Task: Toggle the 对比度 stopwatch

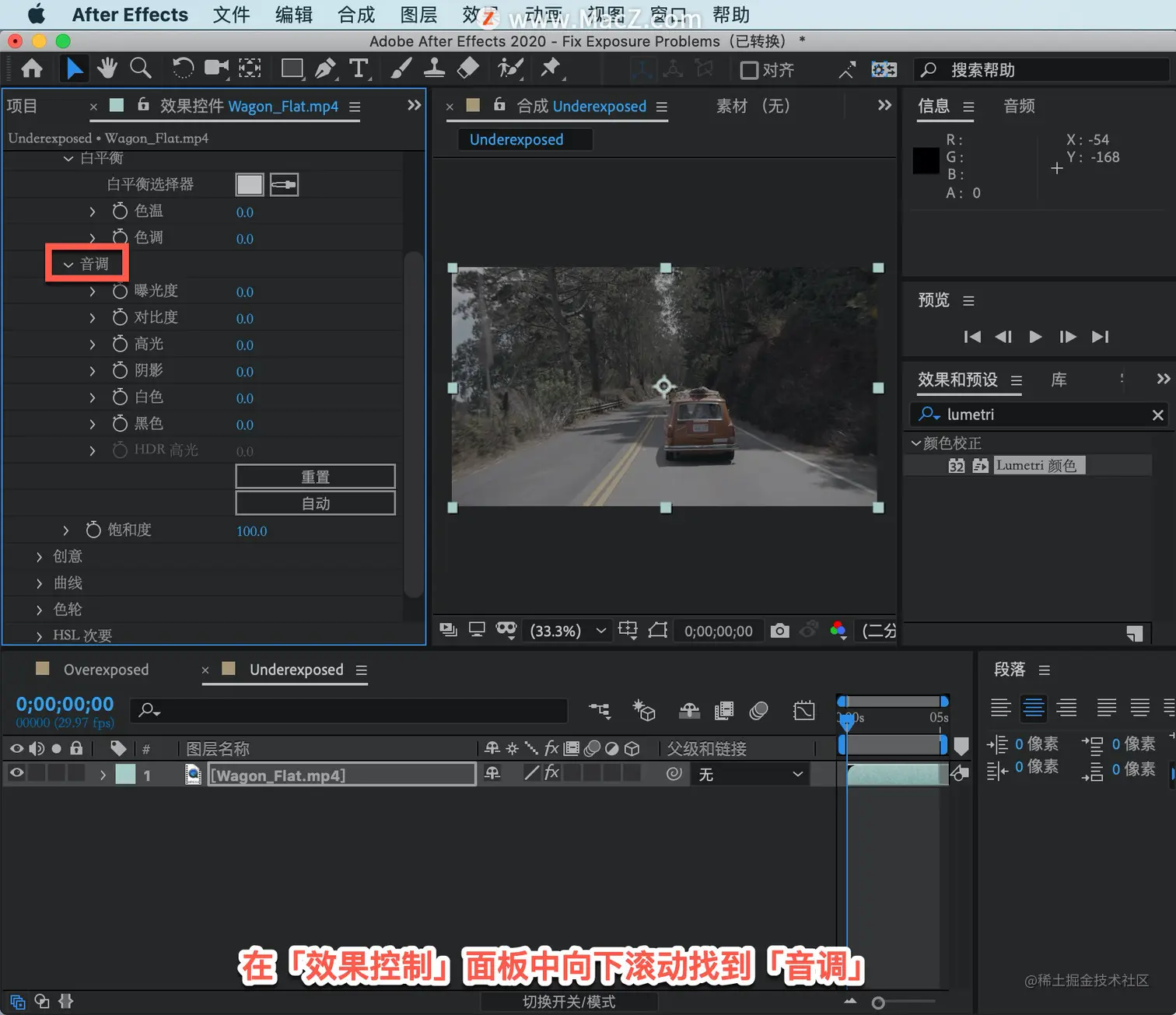Action: [x=120, y=317]
